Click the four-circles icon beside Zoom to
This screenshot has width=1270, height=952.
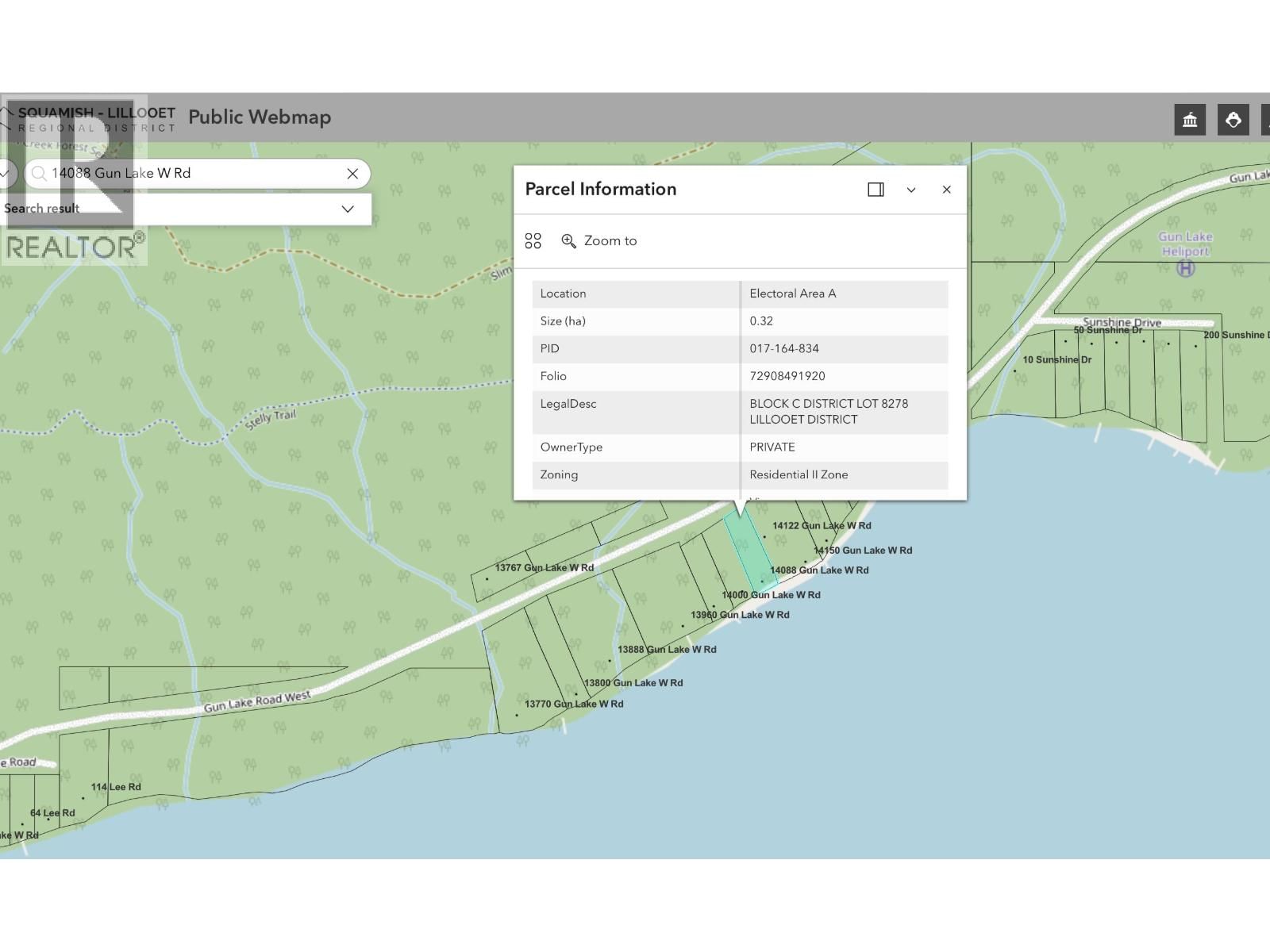click(x=533, y=241)
